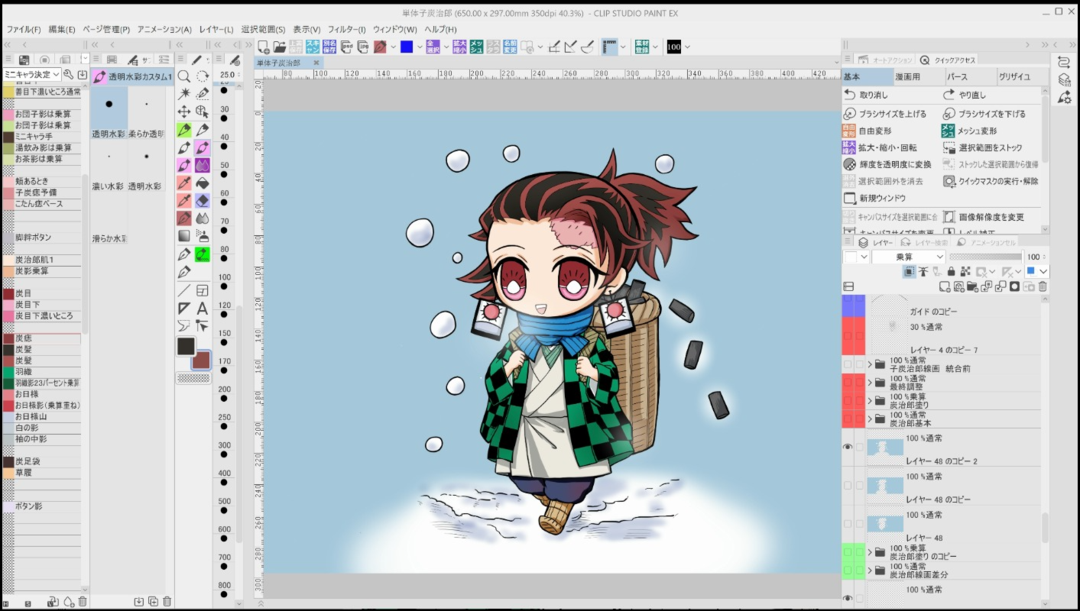Select the Straight line figure tool
The width and height of the screenshot is (1080, 611).
point(184,290)
